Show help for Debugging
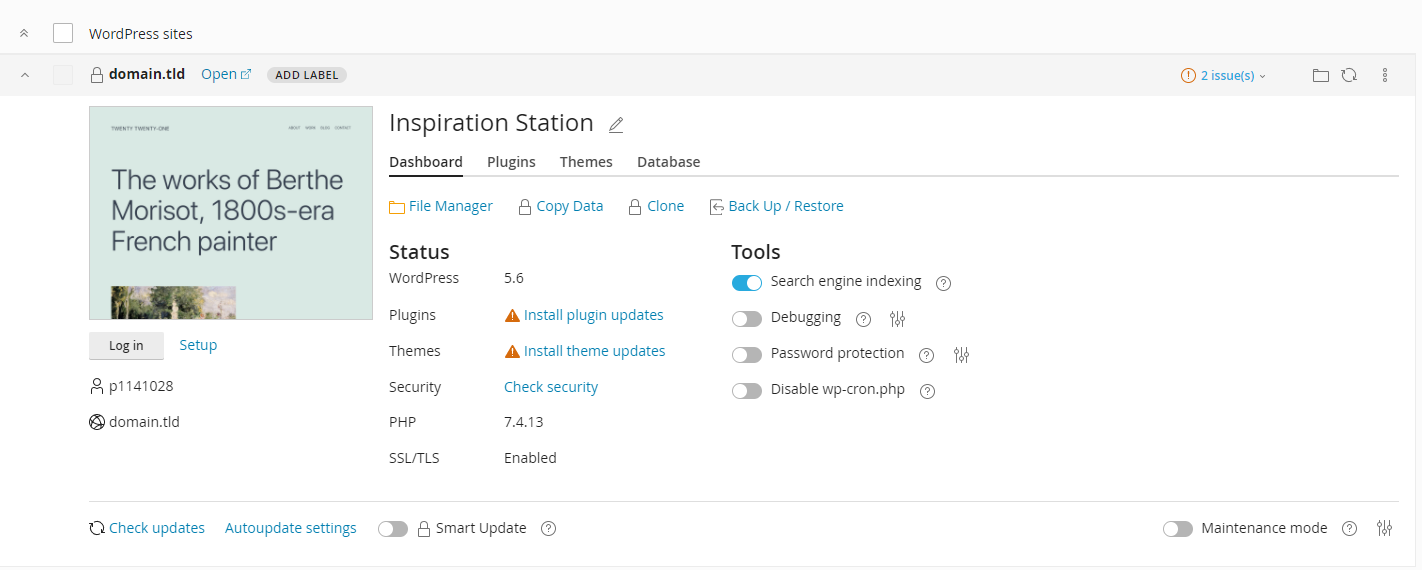The width and height of the screenshot is (1422, 570). coord(864,319)
